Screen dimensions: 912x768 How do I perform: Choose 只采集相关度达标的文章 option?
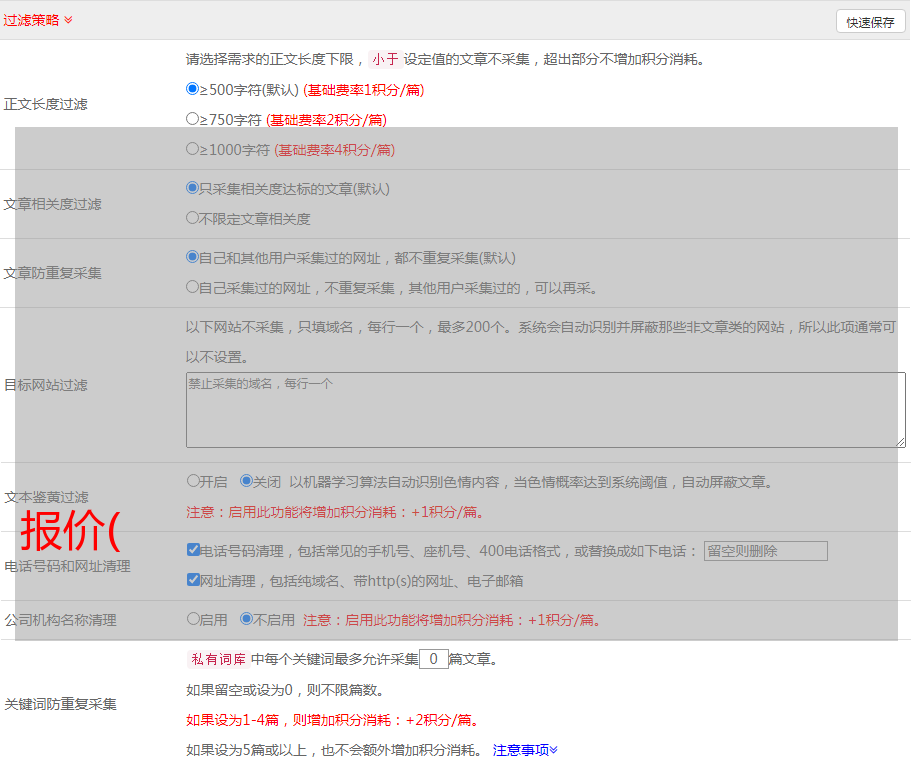[193, 187]
